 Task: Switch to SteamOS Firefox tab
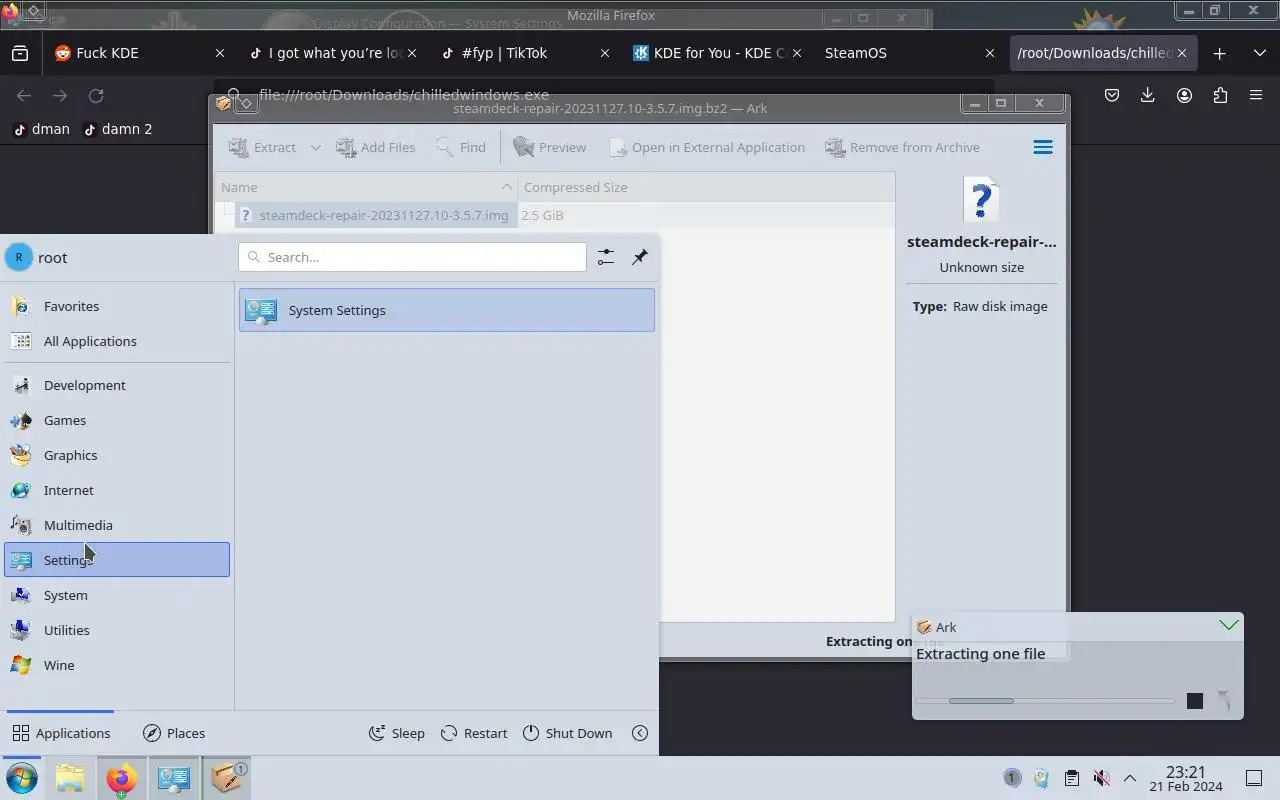pyautogui.click(x=909, y=53)
